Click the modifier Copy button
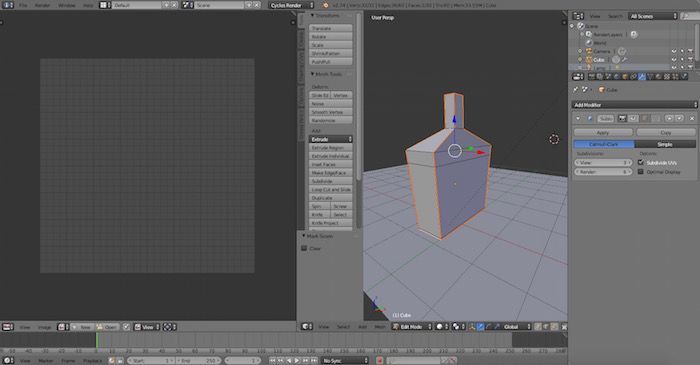This screenshot has width=700, height=365. 666,133
